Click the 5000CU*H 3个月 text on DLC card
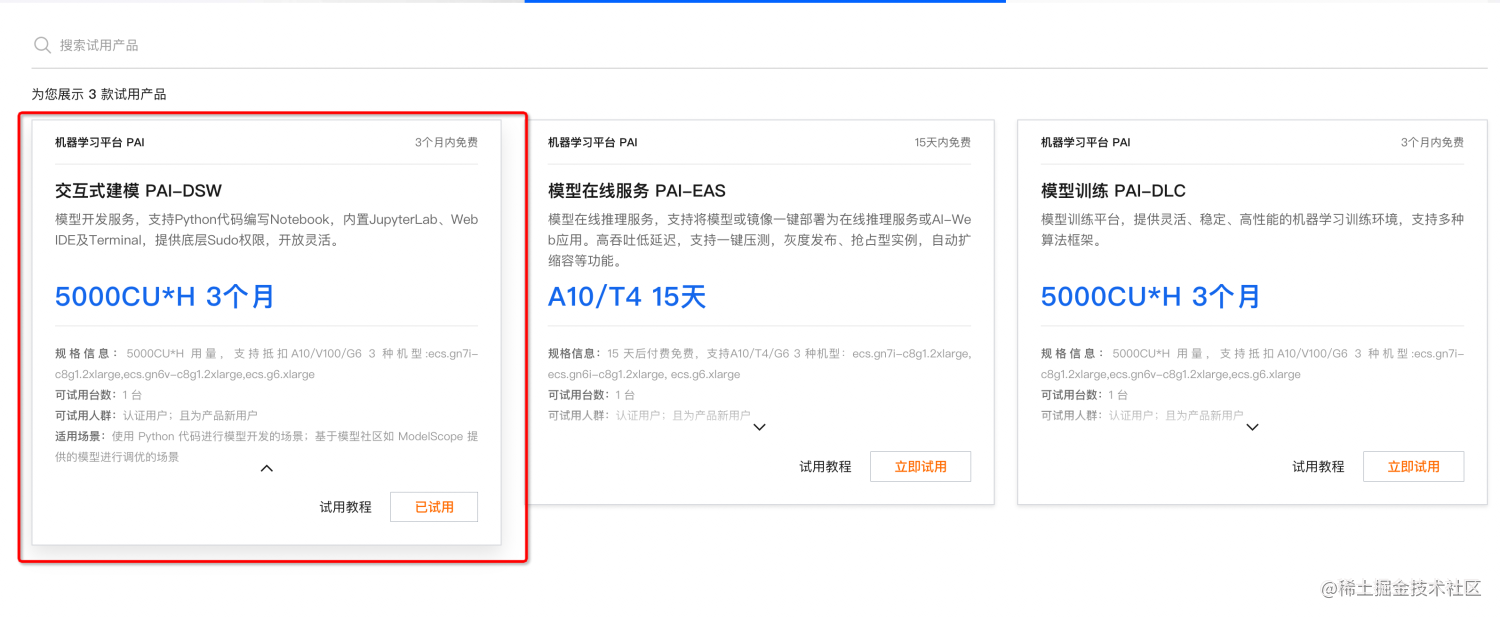The image size is (1500, 617). (x=1151, y=296)
